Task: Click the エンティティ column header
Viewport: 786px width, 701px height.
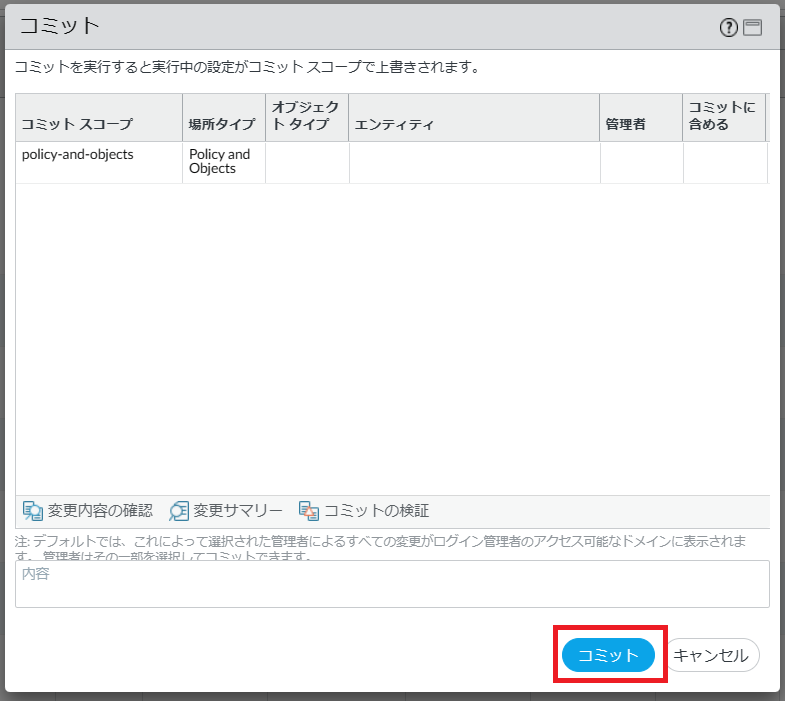Action: tap(474, 117)
